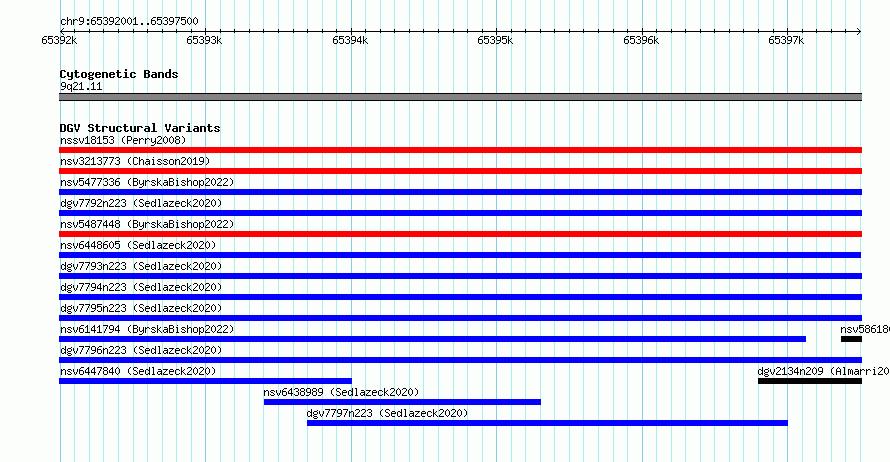The height and width of the screenshot is (462, 890).
Task: Open variant label nsv5487448 (ByrskaBishop2022)
Action: point(147,224)
